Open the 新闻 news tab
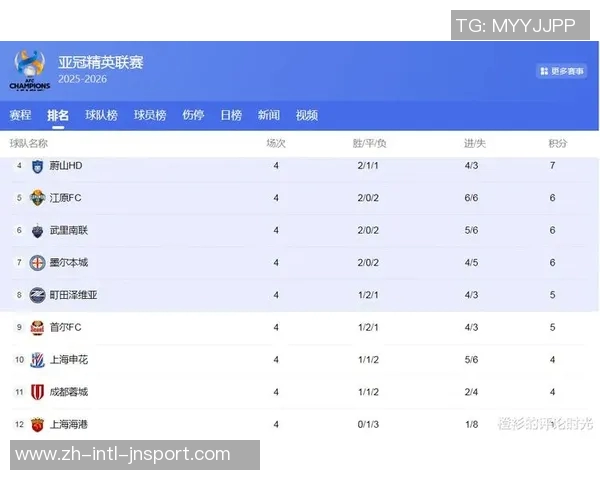The image size is (600, 480). click(x=269, y=115)
